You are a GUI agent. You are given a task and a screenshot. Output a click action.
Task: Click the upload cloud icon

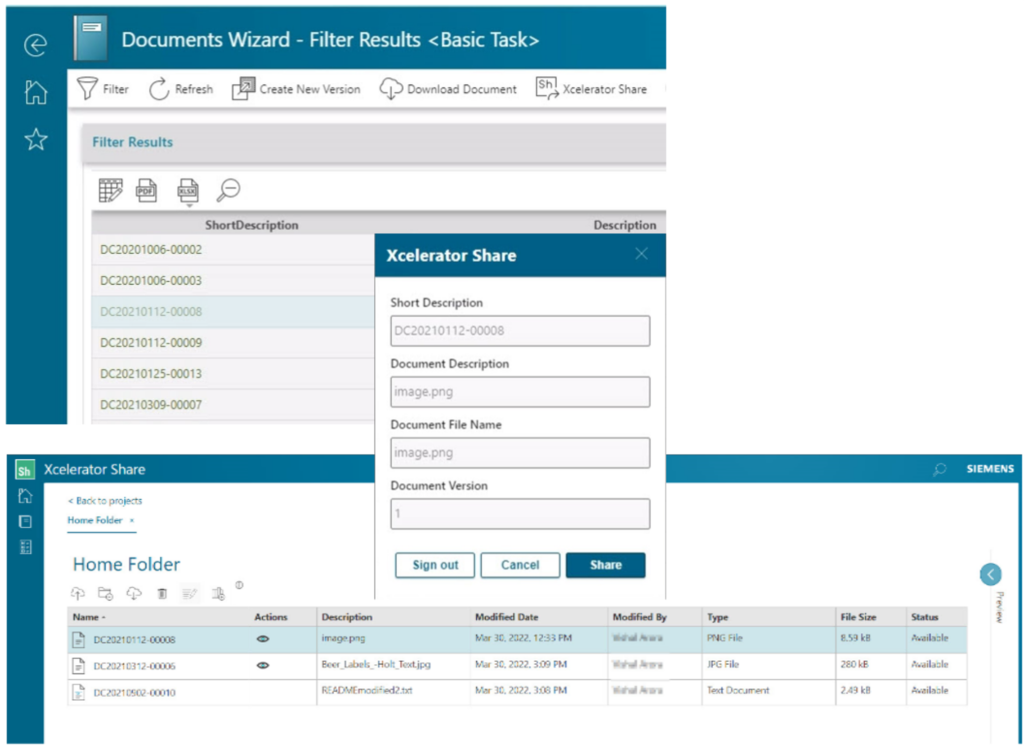(78, 593)
